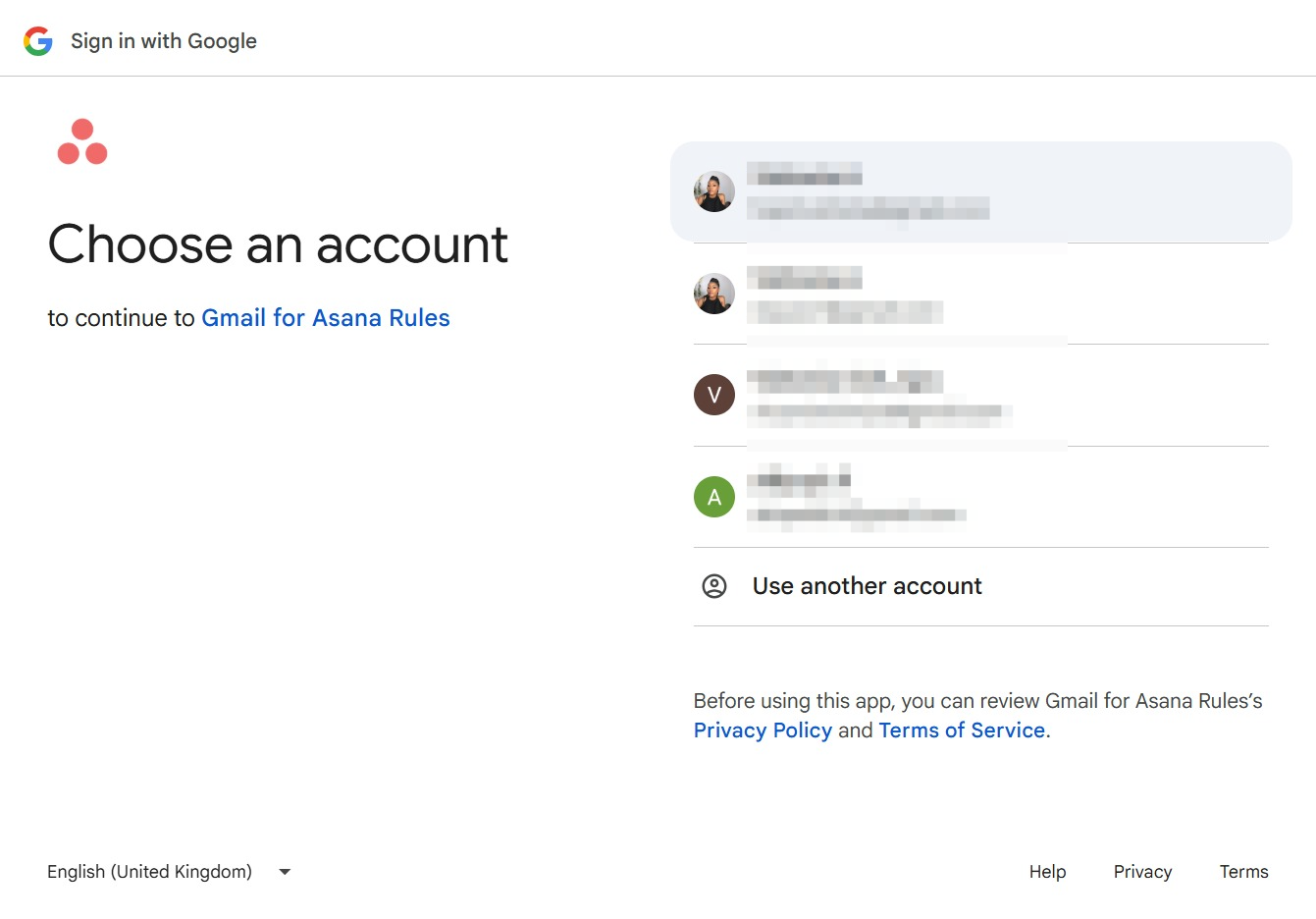Click the language dropdown arrow
The width and height of the screenshot is (1316, 919).
pos(285,872)
